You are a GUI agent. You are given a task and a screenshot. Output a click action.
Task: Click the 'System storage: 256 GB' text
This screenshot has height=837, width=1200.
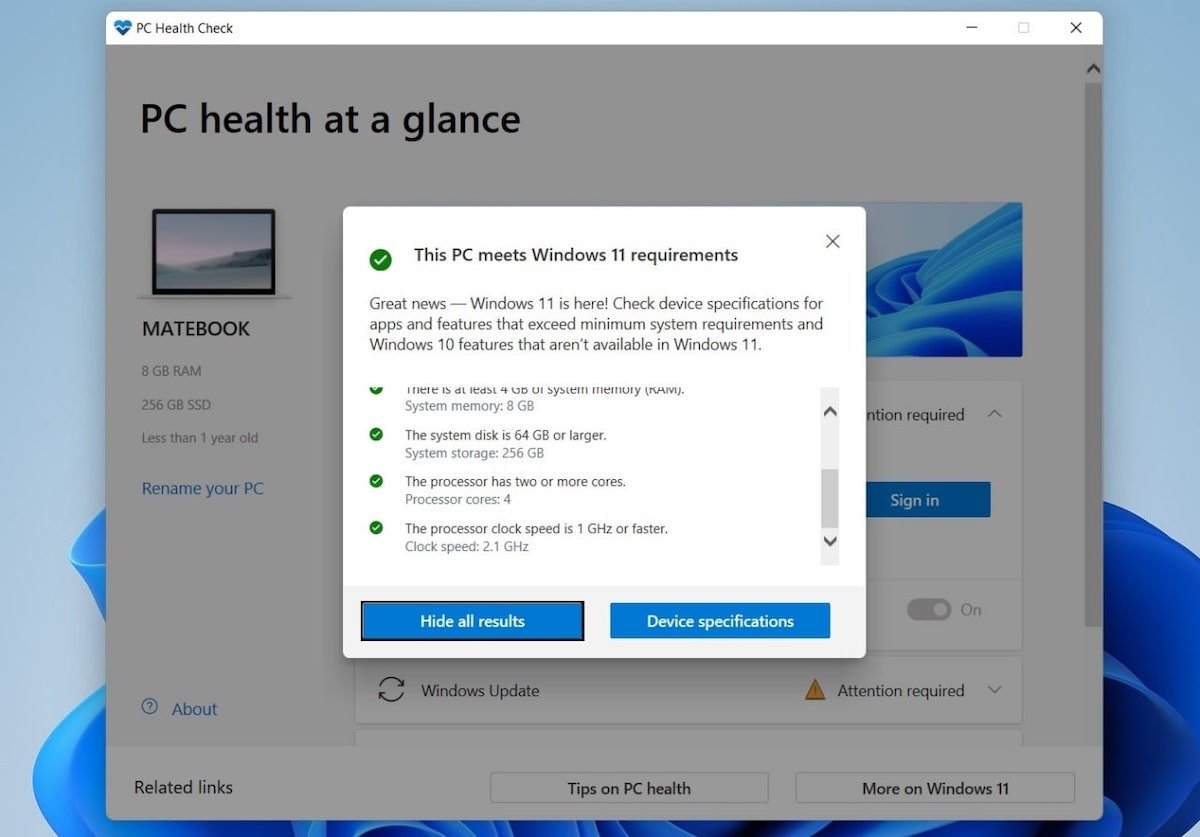474,453
